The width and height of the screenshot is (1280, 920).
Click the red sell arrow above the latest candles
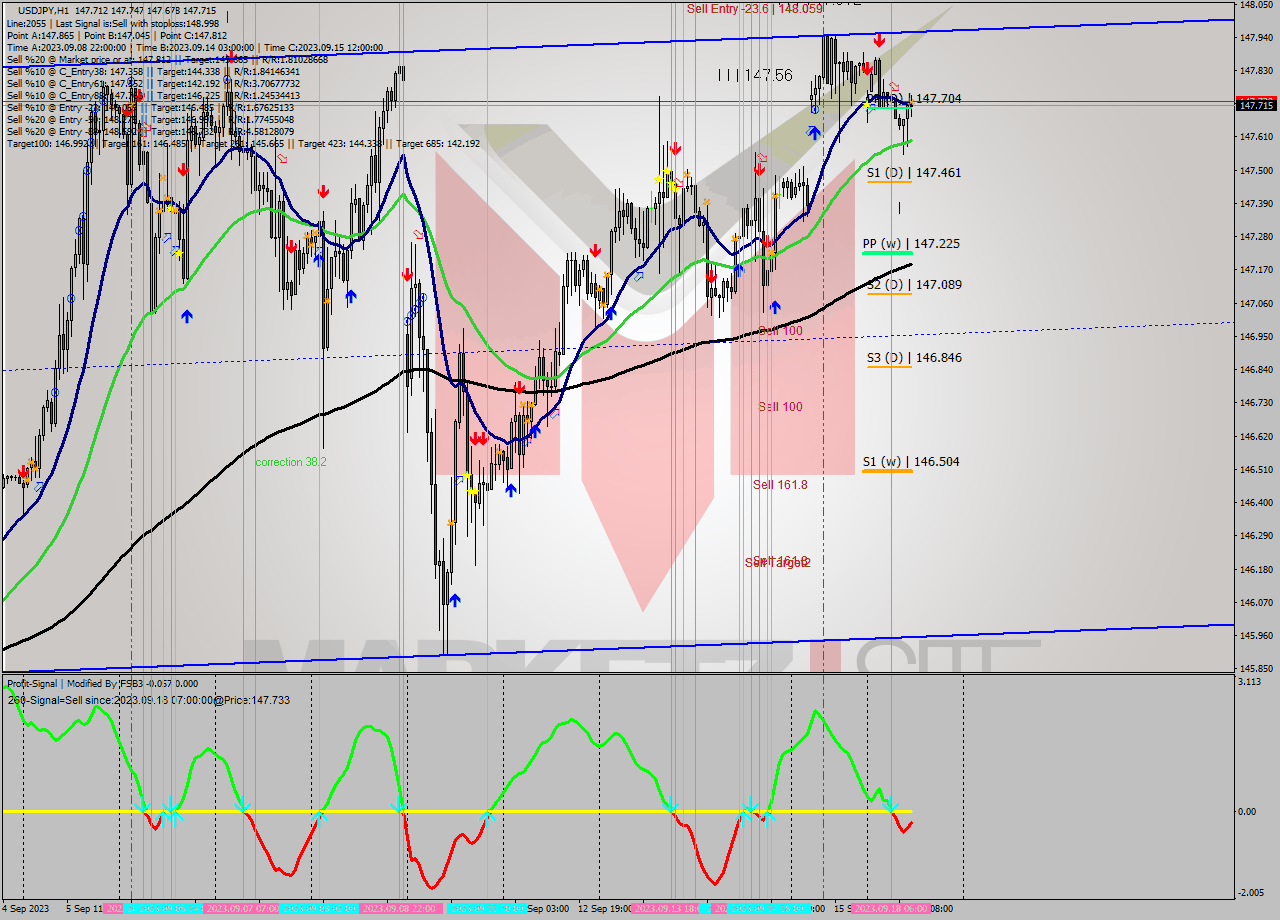880,41
